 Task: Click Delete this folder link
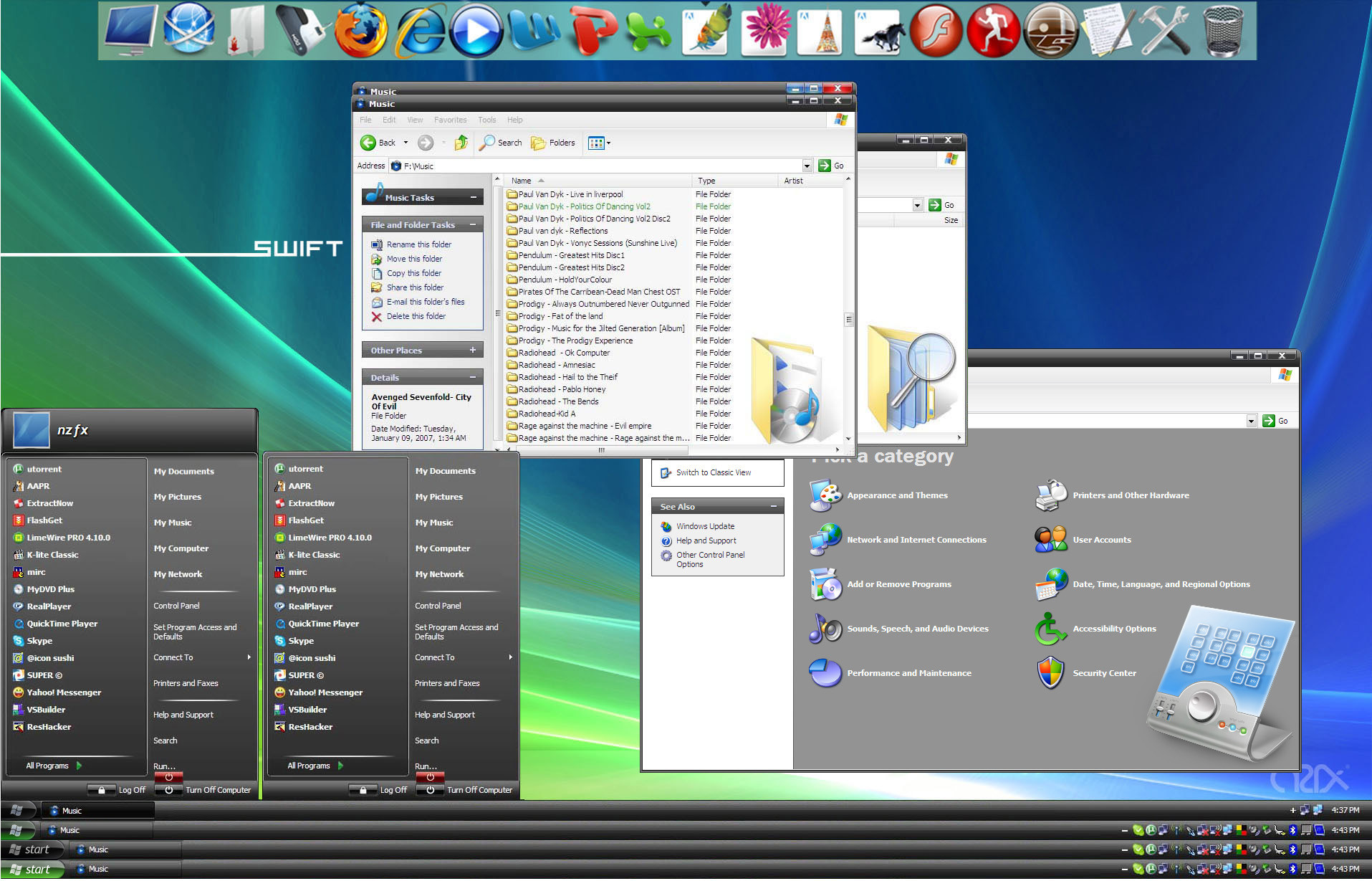tap(416, 316)
